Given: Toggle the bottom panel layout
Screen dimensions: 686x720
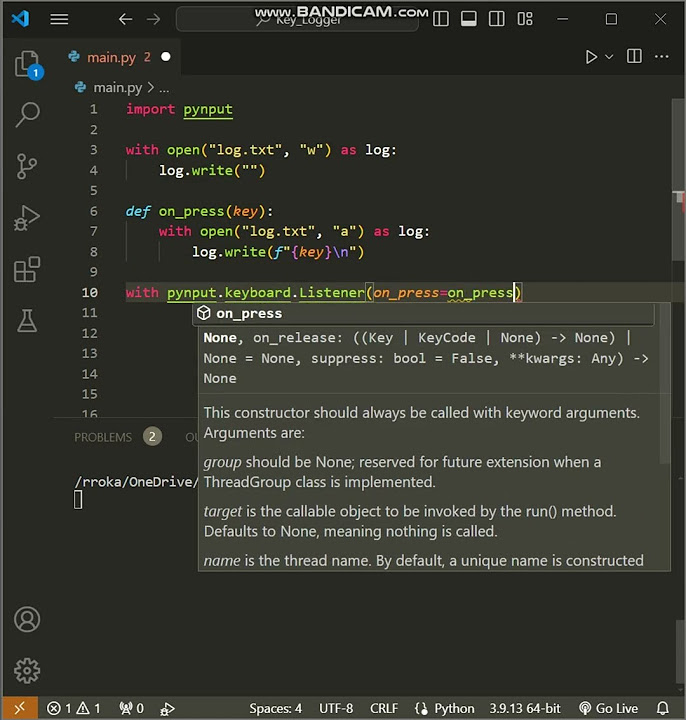Looking at the screenshot, I should pos(469,19).
